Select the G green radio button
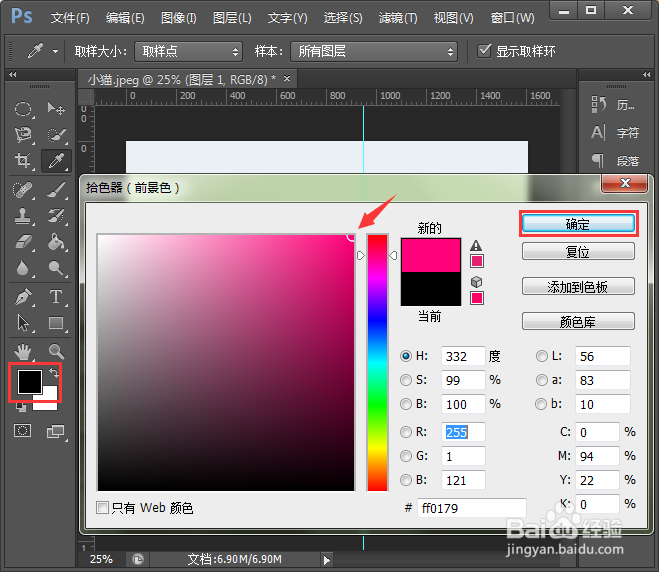This screenshot has width=659, height=572. 406,456
